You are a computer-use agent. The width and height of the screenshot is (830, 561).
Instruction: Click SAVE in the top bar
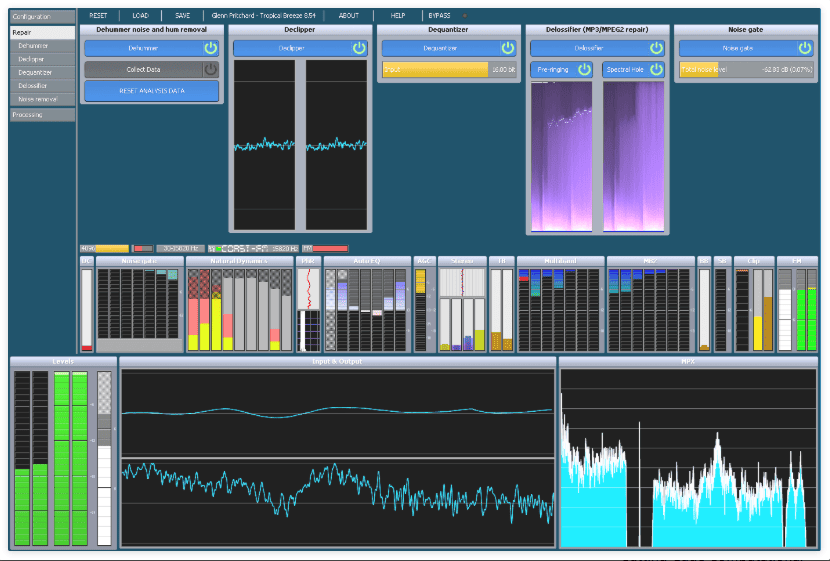pyautogui.click(x=183, y=16)
